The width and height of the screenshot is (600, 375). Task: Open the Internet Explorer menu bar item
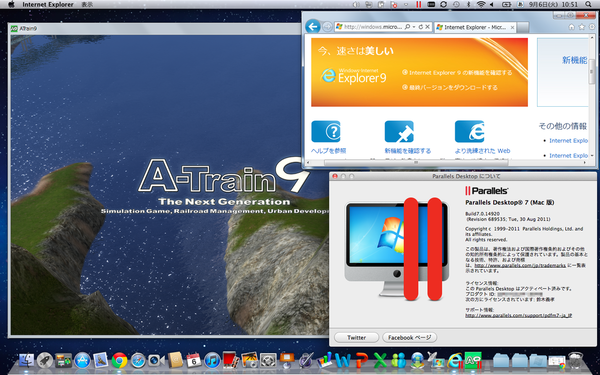(48, 5)
